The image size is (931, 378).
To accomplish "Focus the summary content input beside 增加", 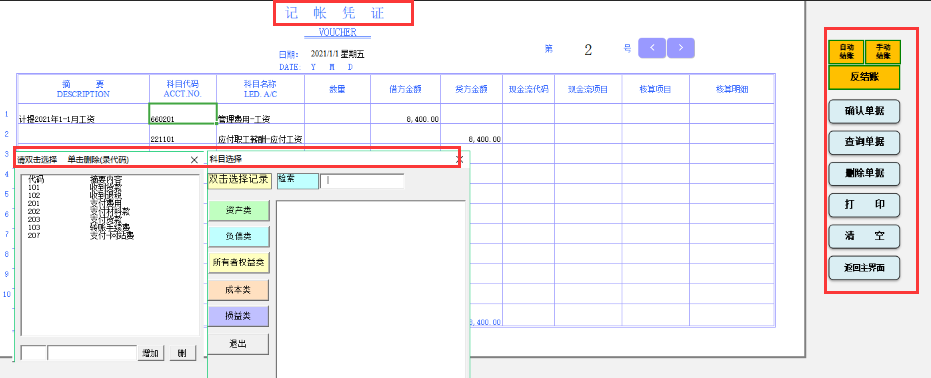I will [92, 353].
